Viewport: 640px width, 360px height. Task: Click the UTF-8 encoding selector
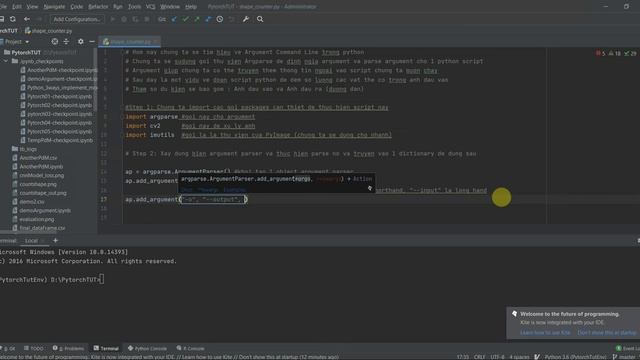[x=497, y=357]
